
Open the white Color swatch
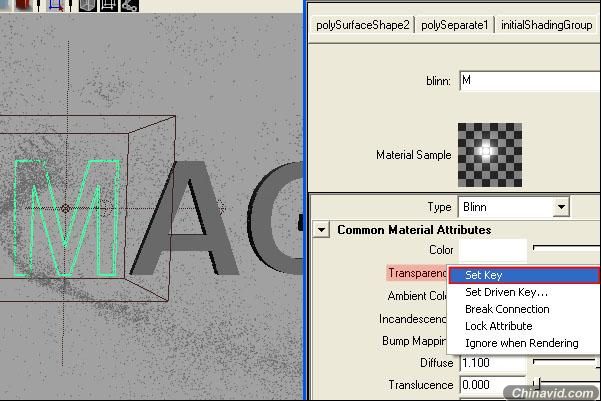(493, 250)
